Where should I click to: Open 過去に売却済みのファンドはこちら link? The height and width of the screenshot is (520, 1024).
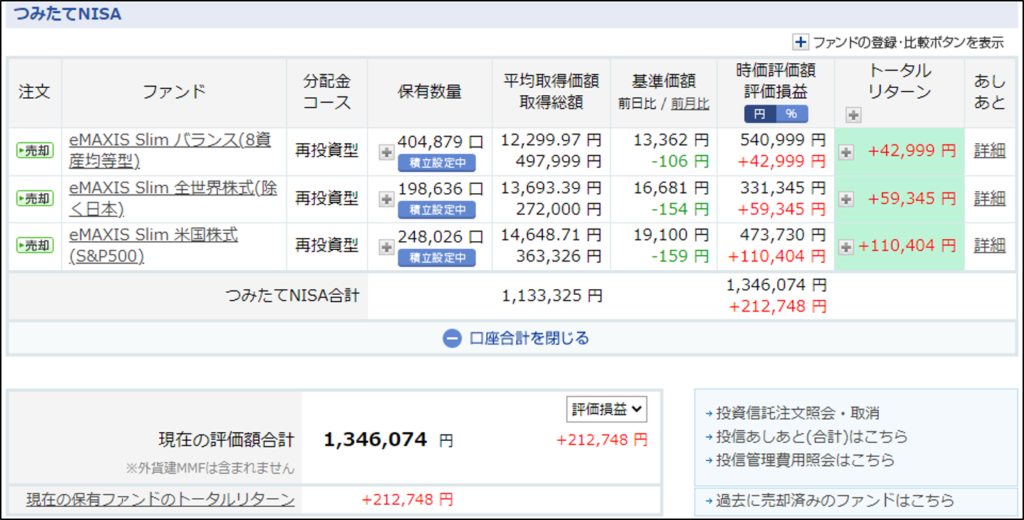[835, 501]
